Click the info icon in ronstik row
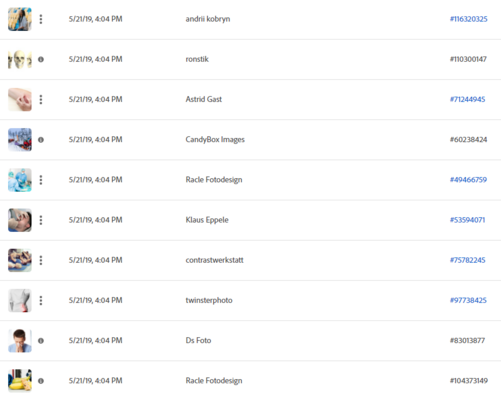Viewport: 501px width, 399px height. pos(41,59)
